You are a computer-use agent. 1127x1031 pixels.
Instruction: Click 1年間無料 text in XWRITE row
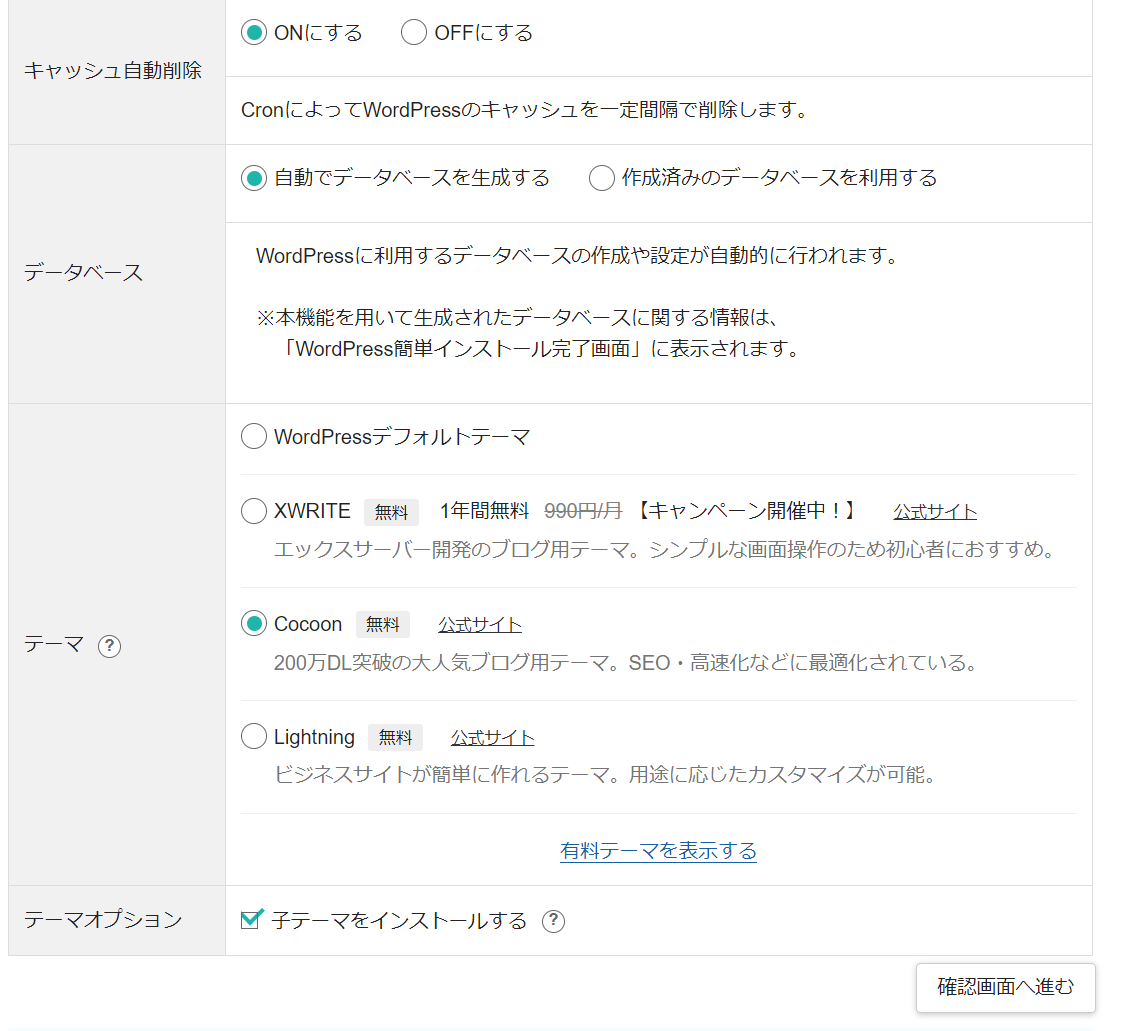[484, 511]
